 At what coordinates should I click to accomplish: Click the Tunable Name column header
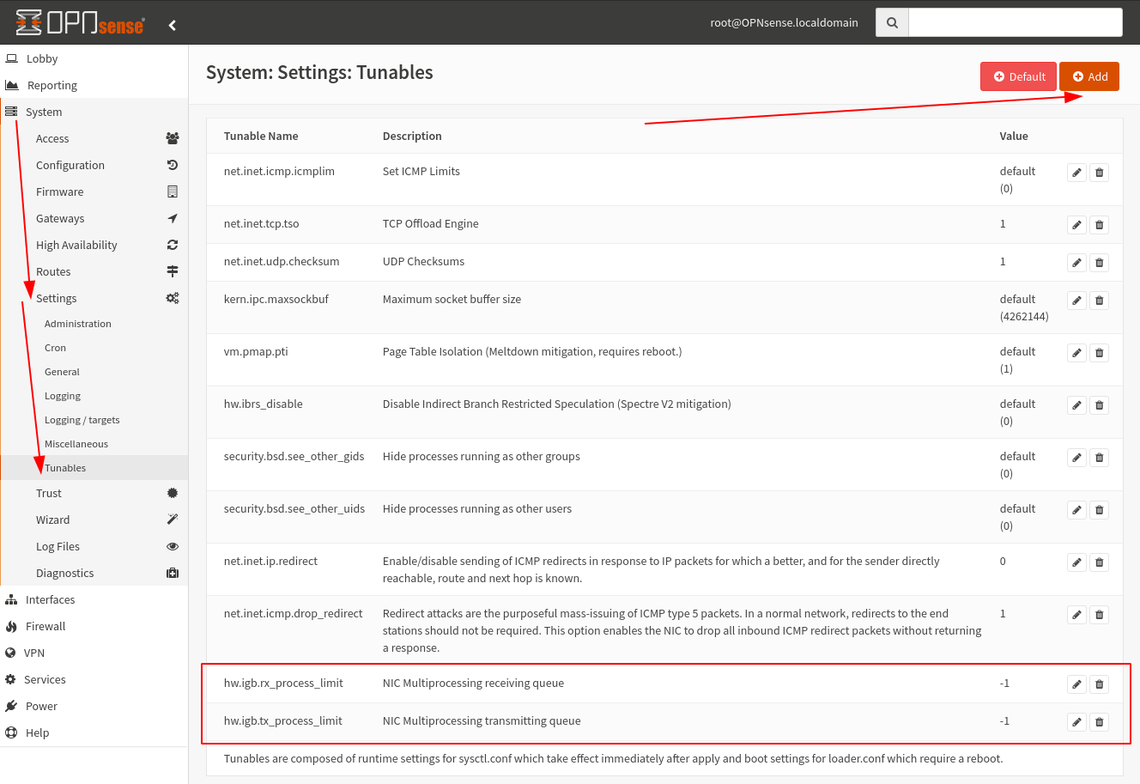coord(261,136)
